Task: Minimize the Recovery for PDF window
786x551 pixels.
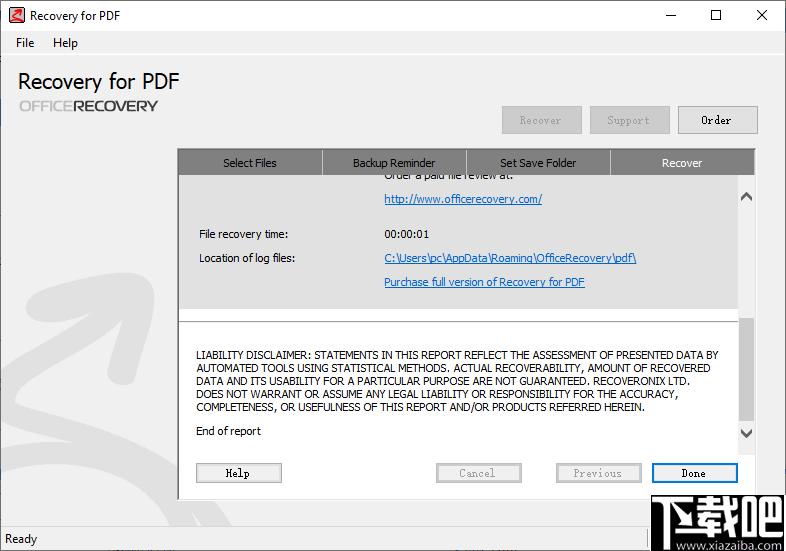Action: click(x=671, y=16)
